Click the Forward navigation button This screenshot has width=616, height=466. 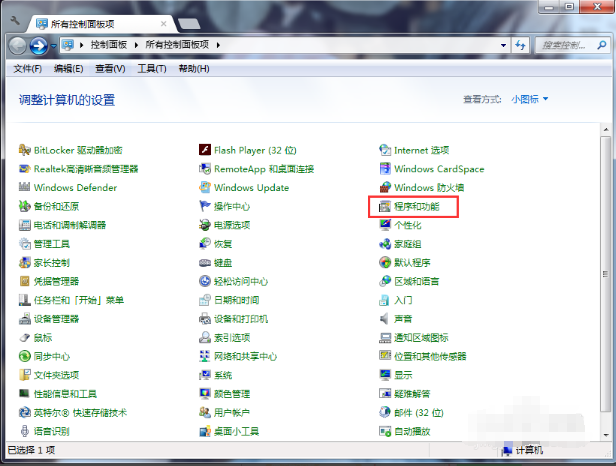39,46
